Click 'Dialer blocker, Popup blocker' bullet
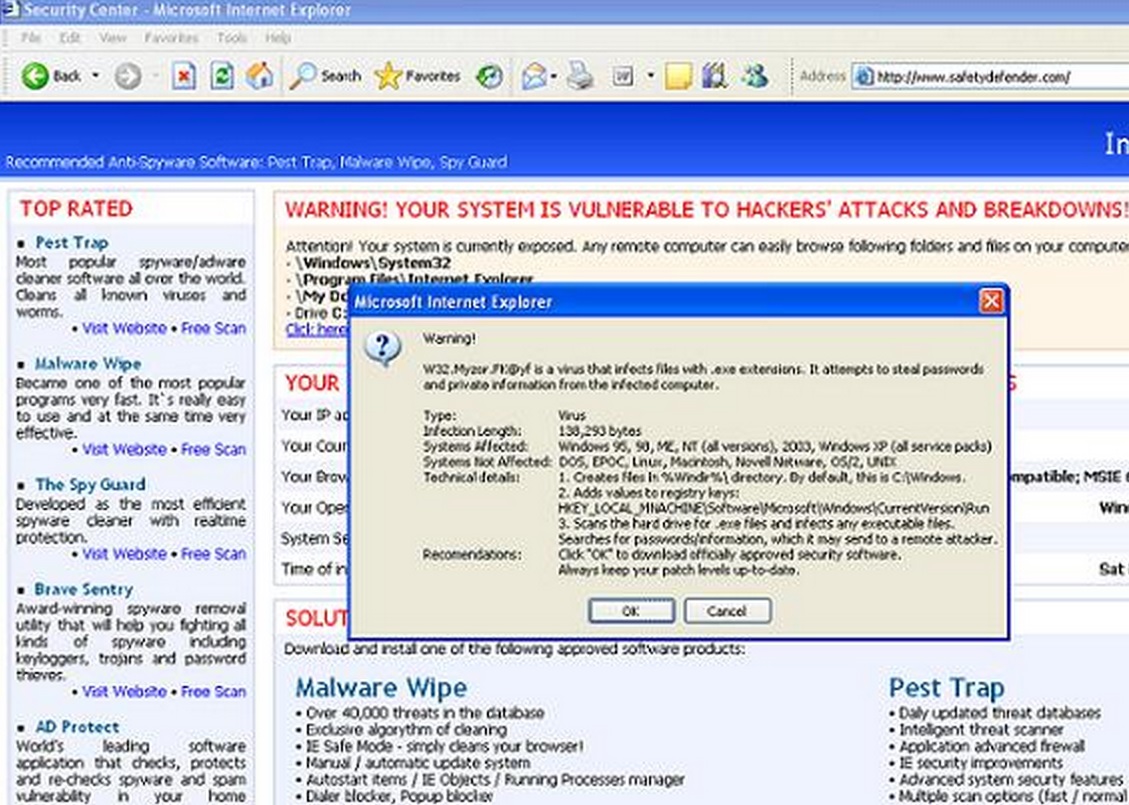 pyautogui.click(x=400, y=796)
